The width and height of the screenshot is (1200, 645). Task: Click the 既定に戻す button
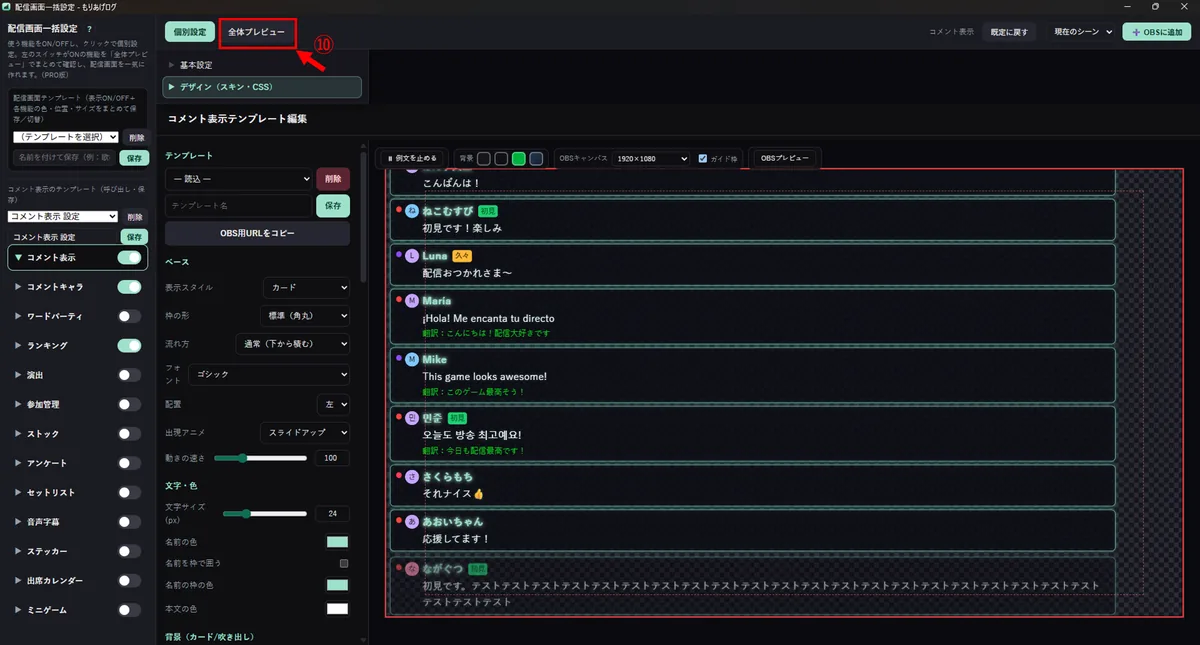[x=1009, y=32]
